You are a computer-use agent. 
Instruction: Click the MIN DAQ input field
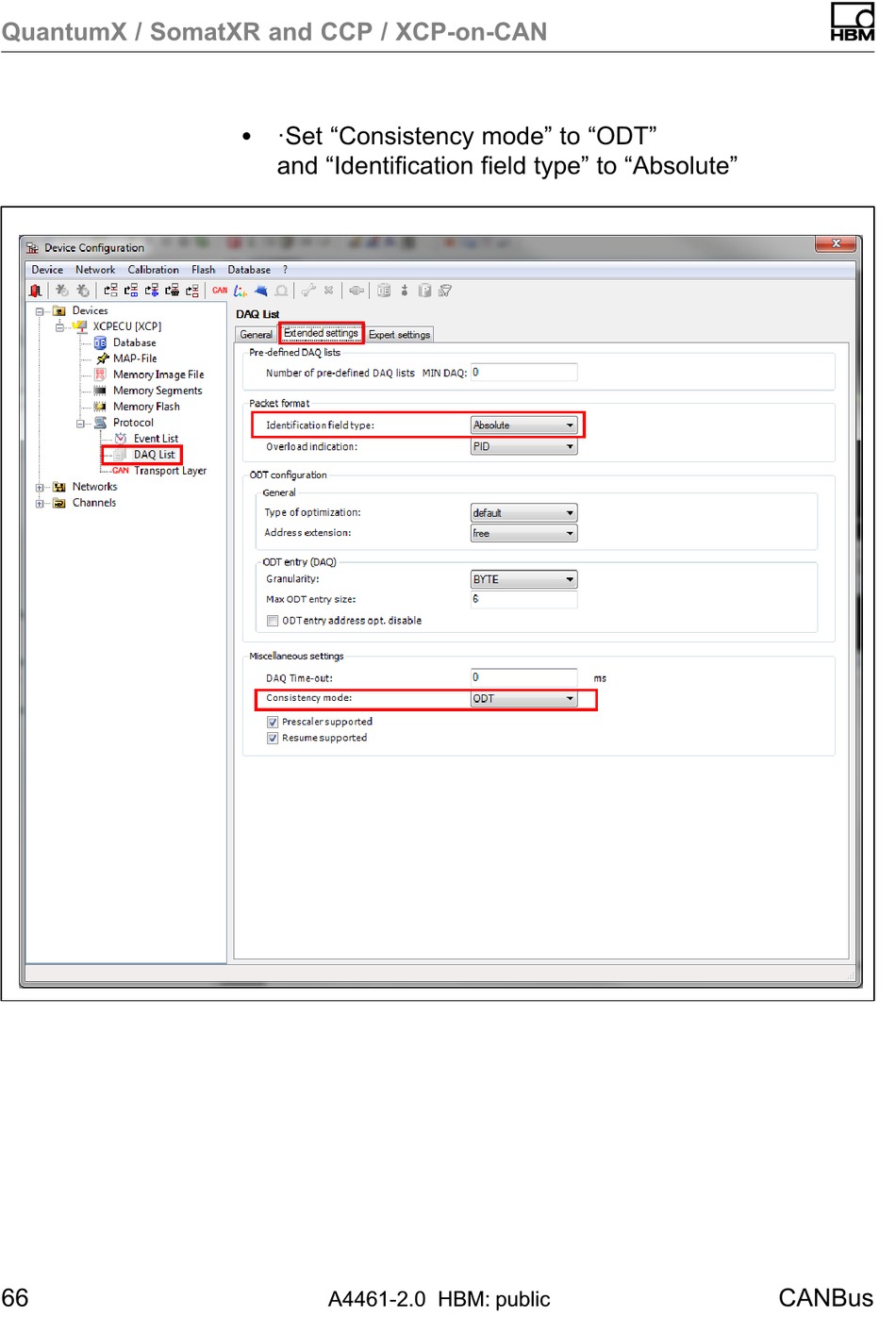coord(523,373)
